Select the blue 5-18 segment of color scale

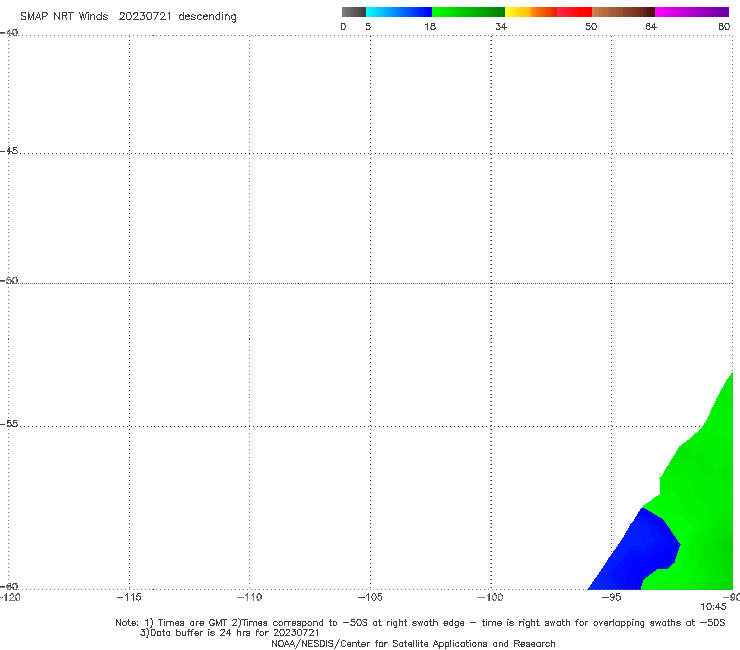click(399, 12)
